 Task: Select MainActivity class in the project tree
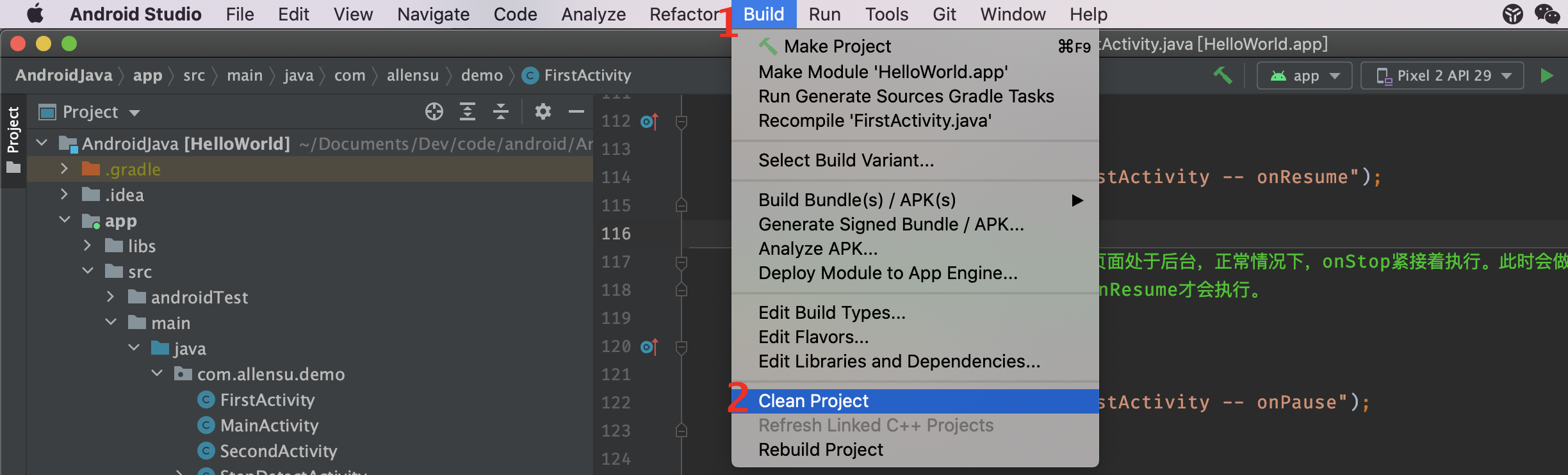(269, 425)
